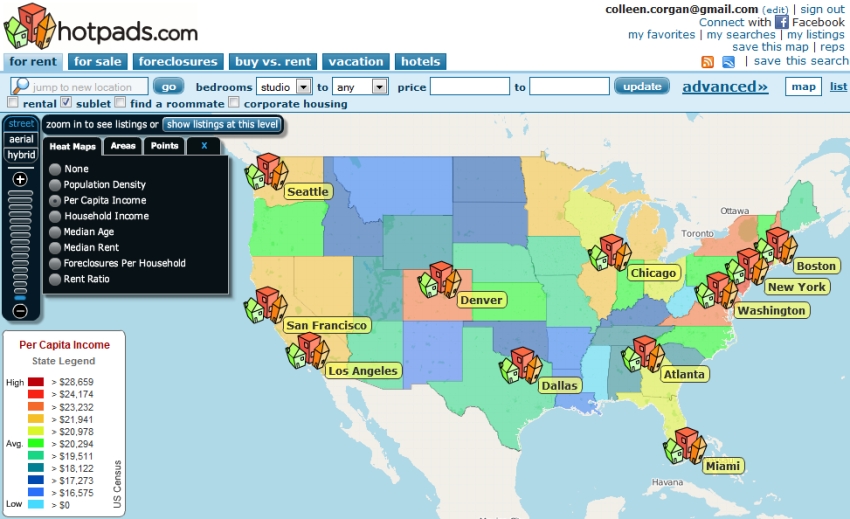
Task: Toggle the rental checkbox
Action: (x=13, y=102)
